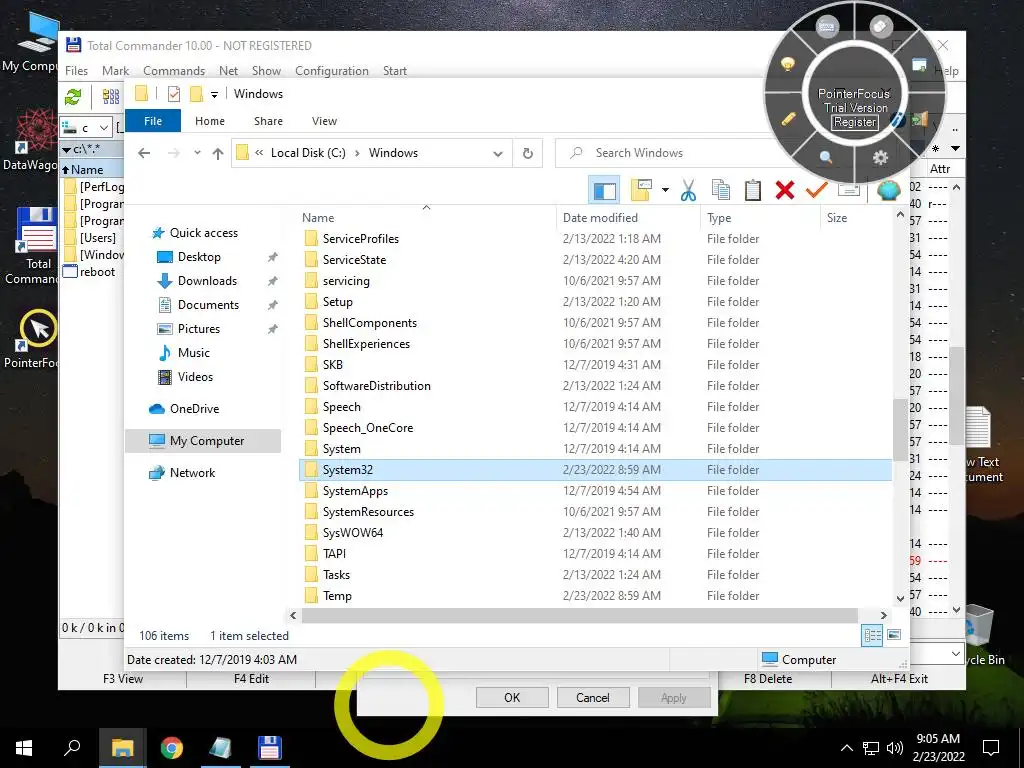Click the file list scroll down arrow

tap(901, 598)
